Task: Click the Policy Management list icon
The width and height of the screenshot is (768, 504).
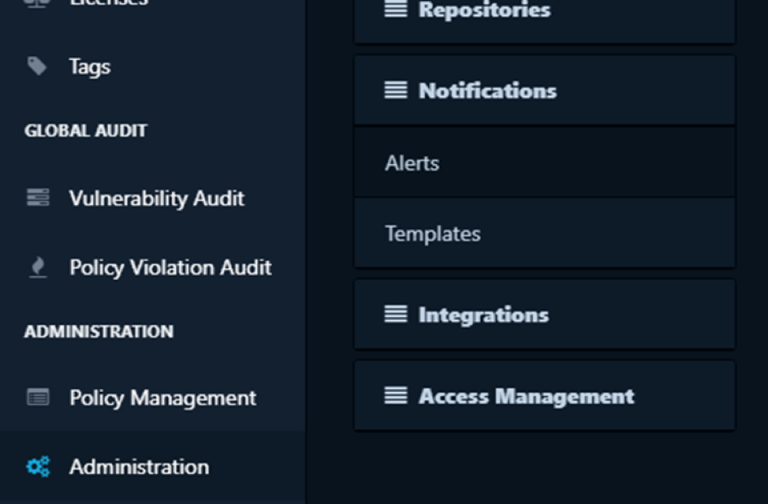Action: pyautogui.click(x=38, y=397)
